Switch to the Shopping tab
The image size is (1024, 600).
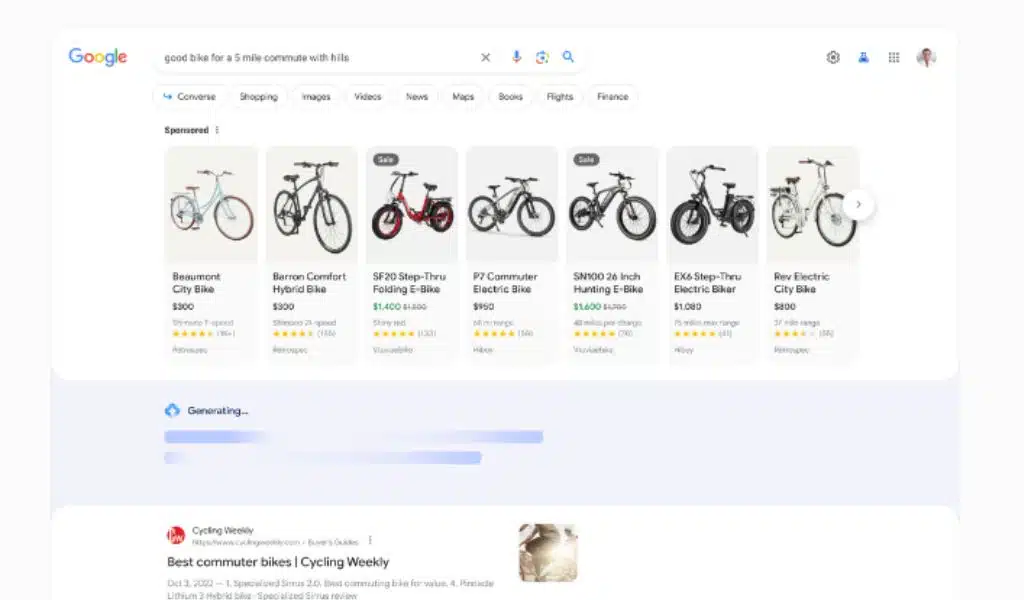click(258, 96)
